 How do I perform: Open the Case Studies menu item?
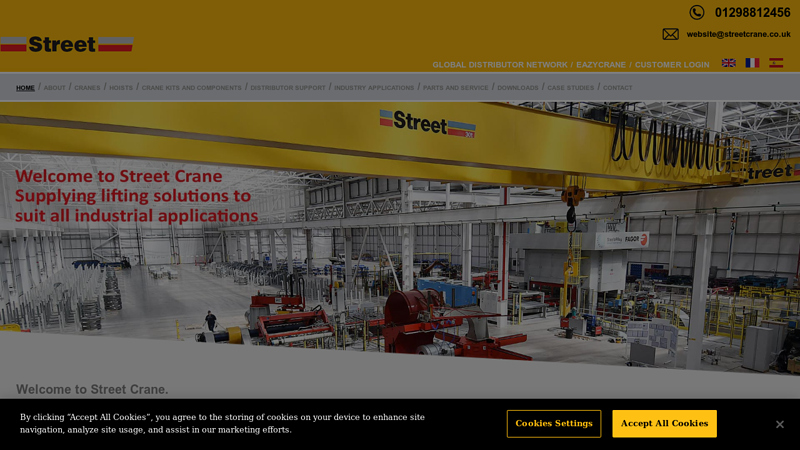(x=570, y=88)
